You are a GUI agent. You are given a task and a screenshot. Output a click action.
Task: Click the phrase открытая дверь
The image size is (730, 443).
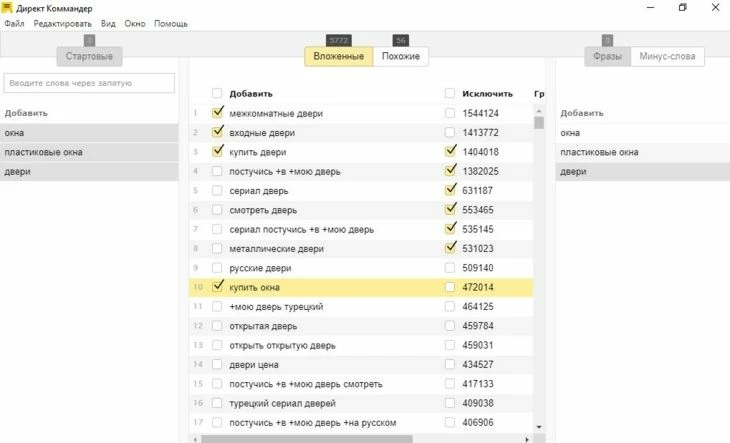coord(263,326)
